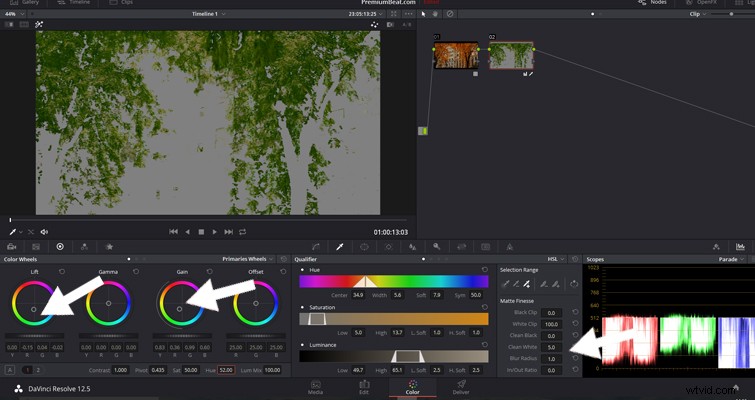755x400 pixels.
Task: Click the Play button under viewer
Action: click(215, 232)
